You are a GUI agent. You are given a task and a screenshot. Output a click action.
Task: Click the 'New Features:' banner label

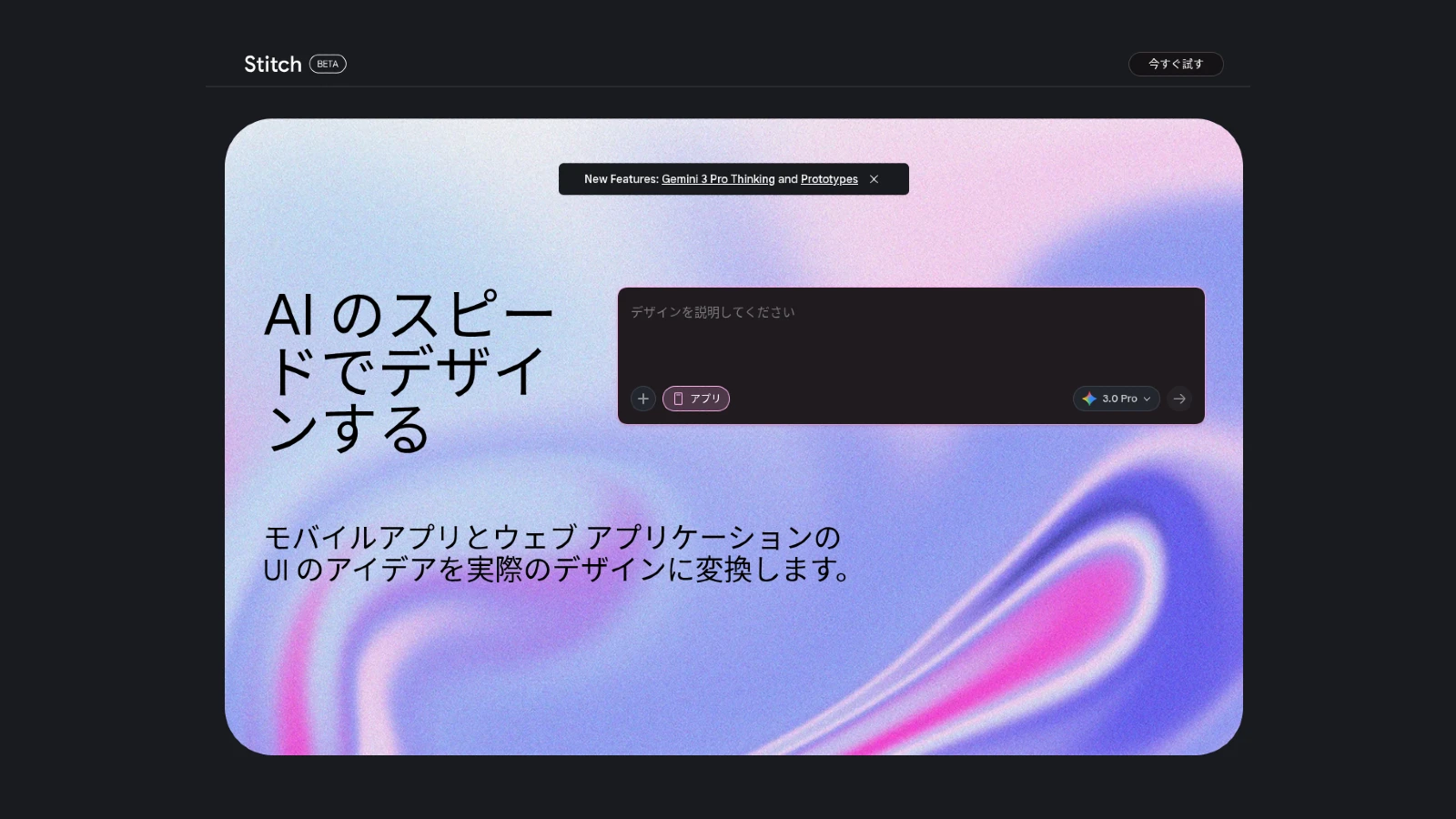click(x=621, y=179)
